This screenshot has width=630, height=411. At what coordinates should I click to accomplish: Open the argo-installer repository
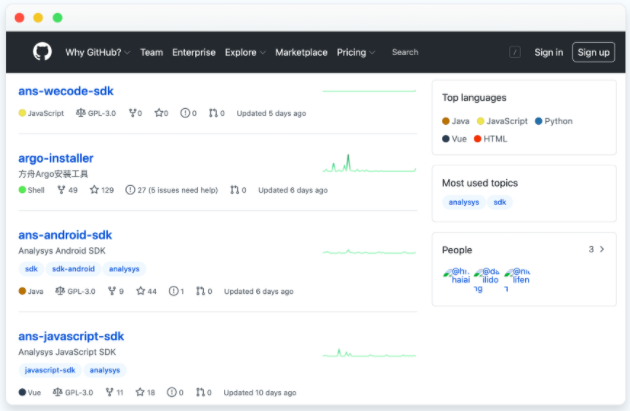(56, 158)
